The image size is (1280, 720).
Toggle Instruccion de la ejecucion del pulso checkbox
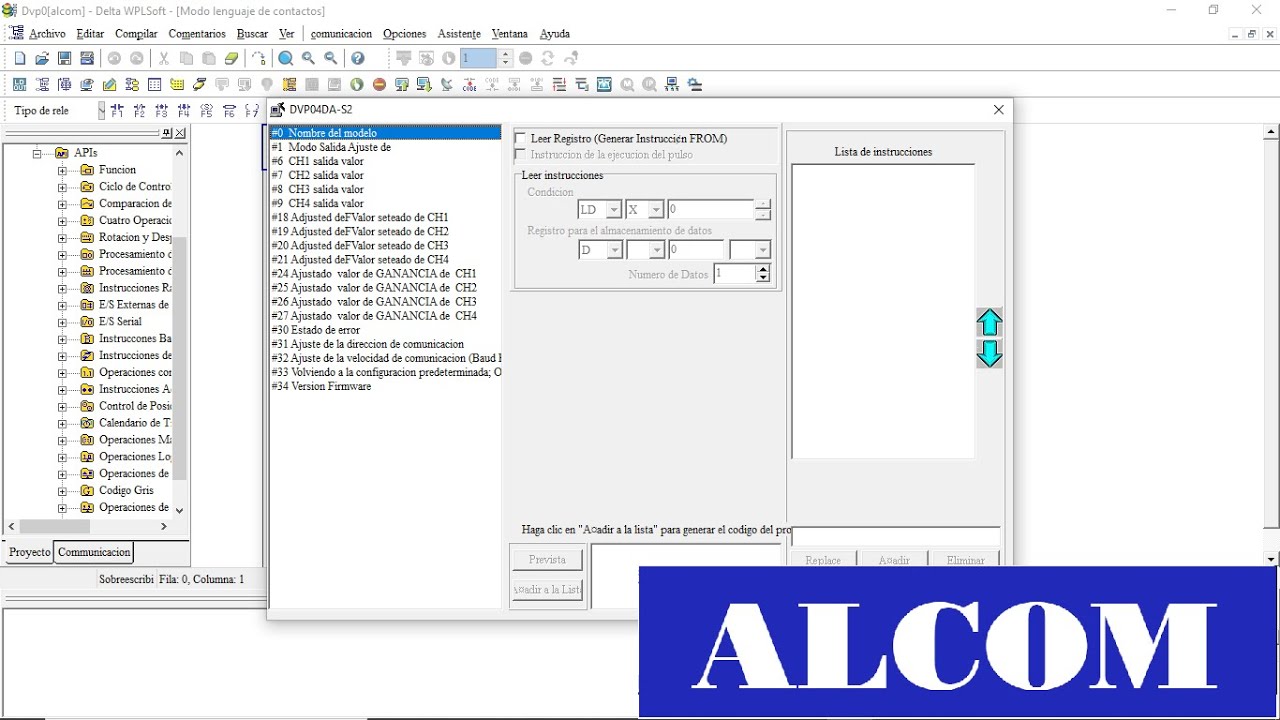pyautogui.click(x=520, y=155)
